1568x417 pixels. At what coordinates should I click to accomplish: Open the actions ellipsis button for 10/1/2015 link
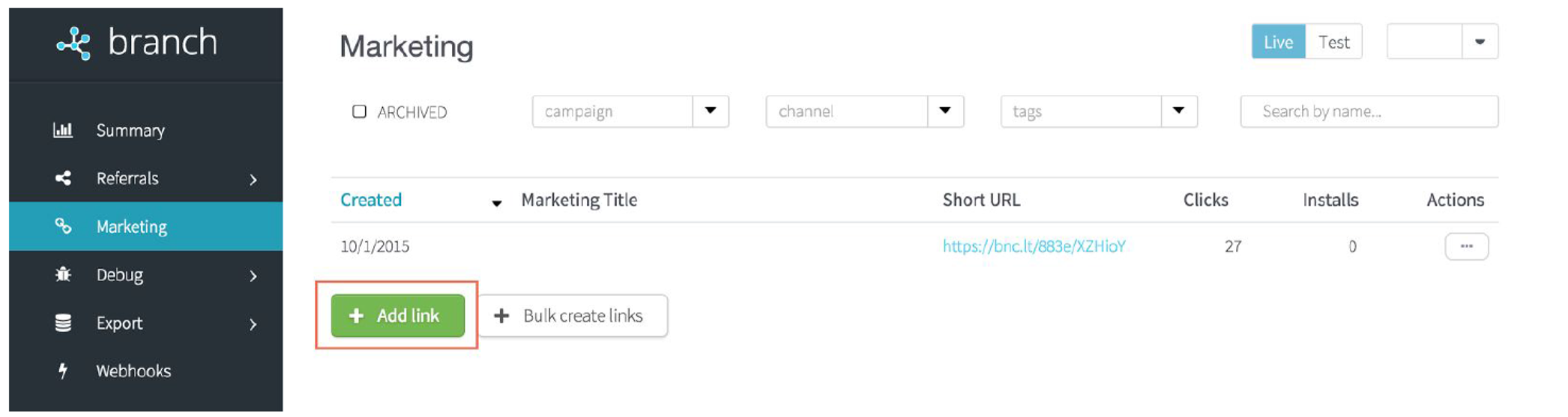1467,246
